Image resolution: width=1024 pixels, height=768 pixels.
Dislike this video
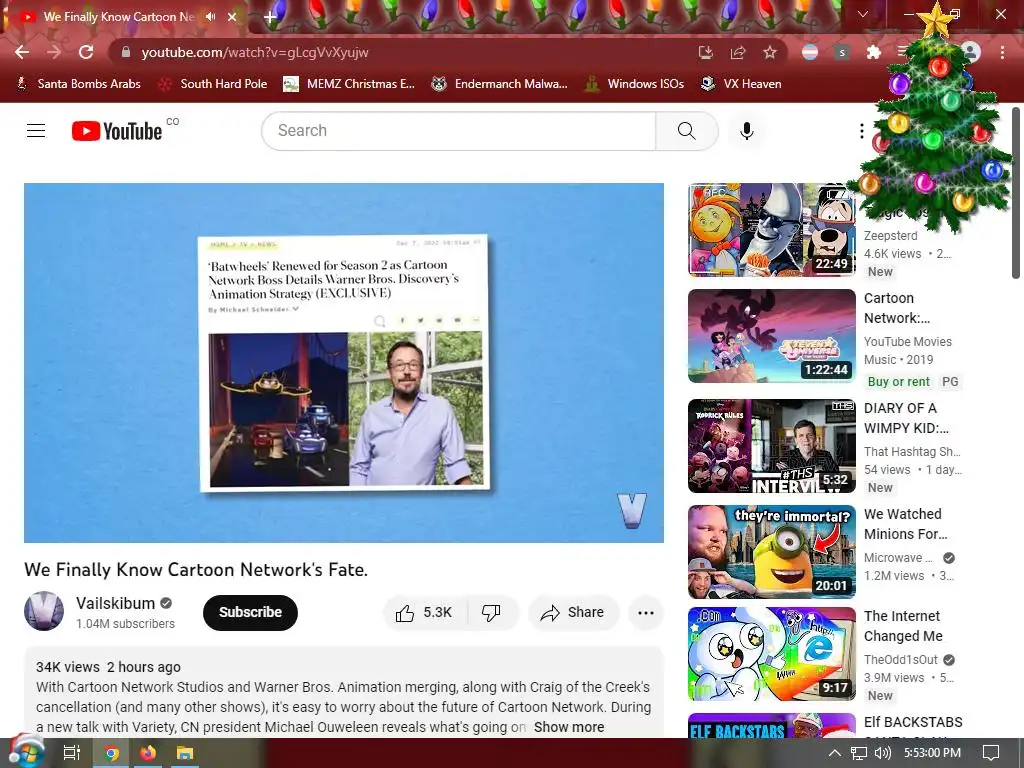[491, 613]
